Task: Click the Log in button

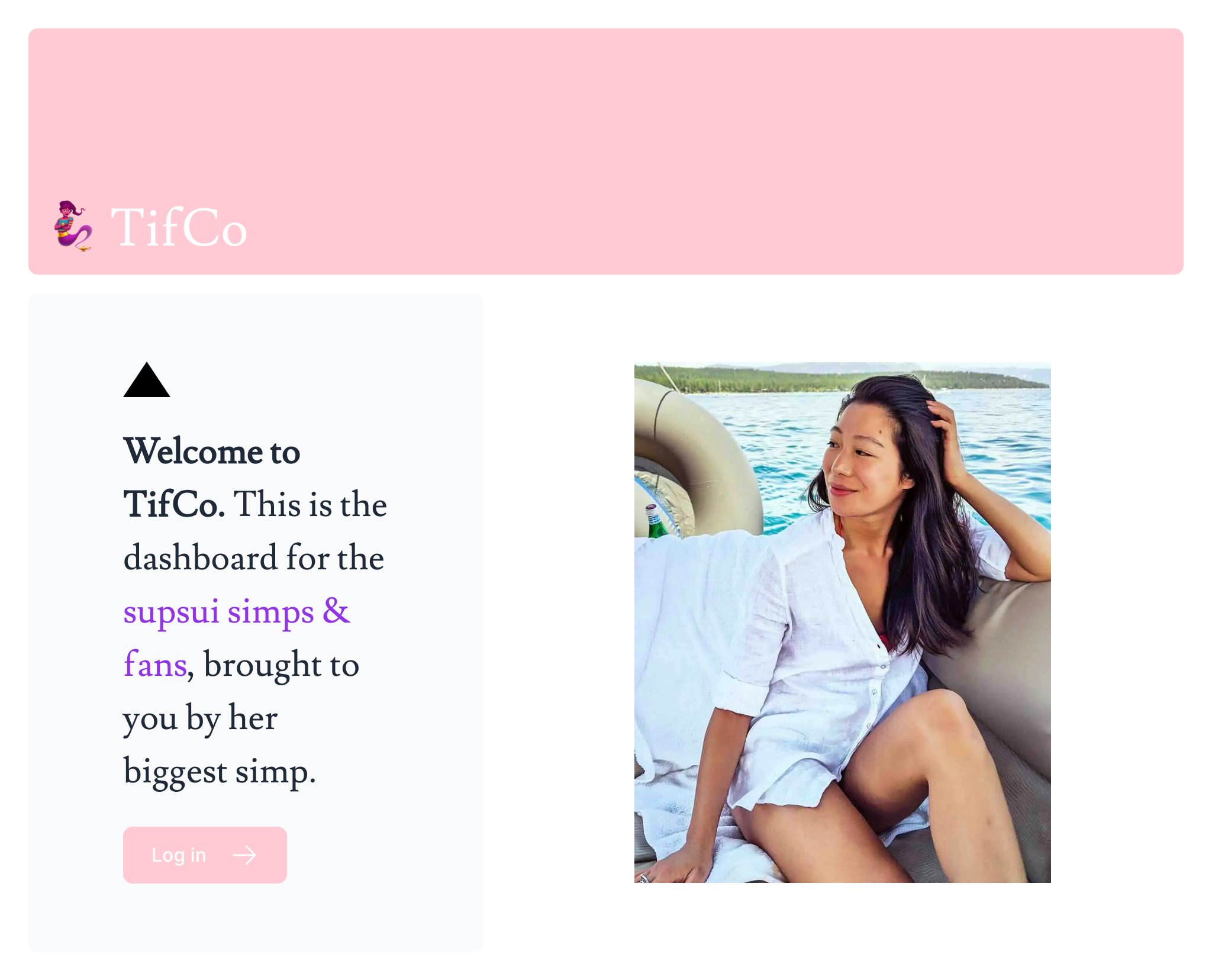Action: pos(204,854)
